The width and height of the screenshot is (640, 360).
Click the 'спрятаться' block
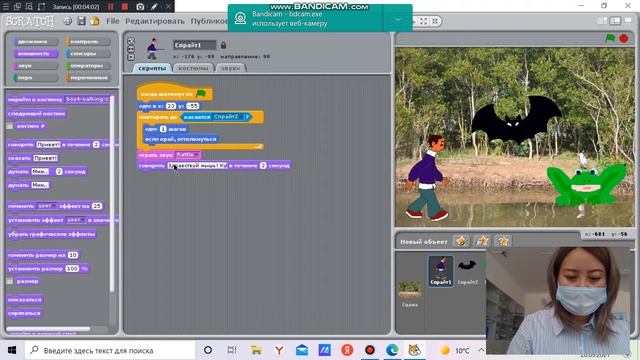click(24, 313)
